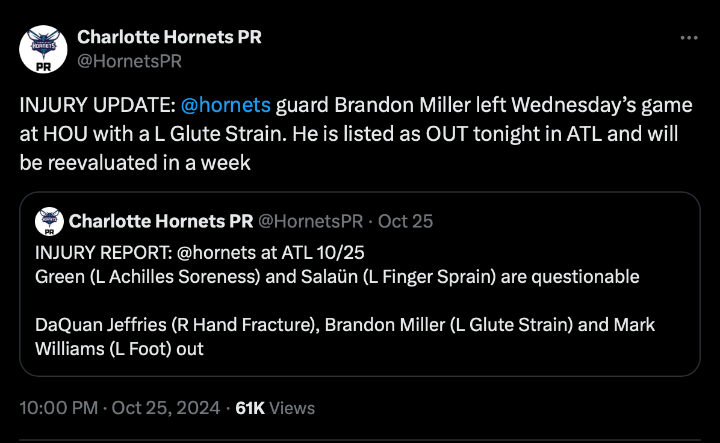This screenshot has width=720, height=443.
Task: Click the 10:00 PM post timestamp
Action: [x=56, y=408]
